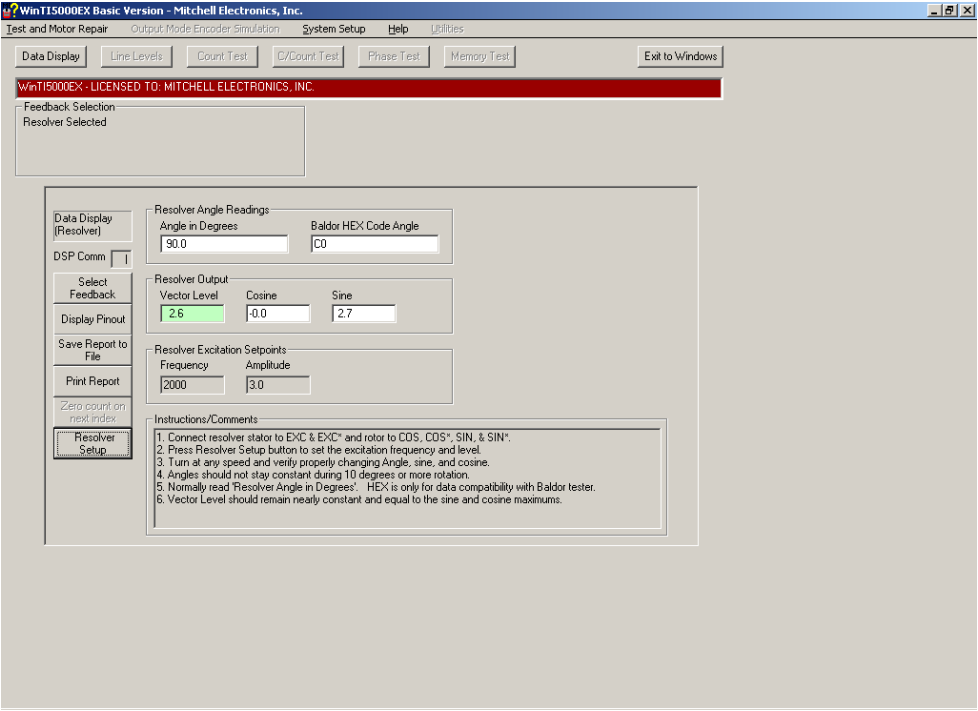
Task: Click the WinTI5000EX title bar app icon
Action: pos(10,10)
